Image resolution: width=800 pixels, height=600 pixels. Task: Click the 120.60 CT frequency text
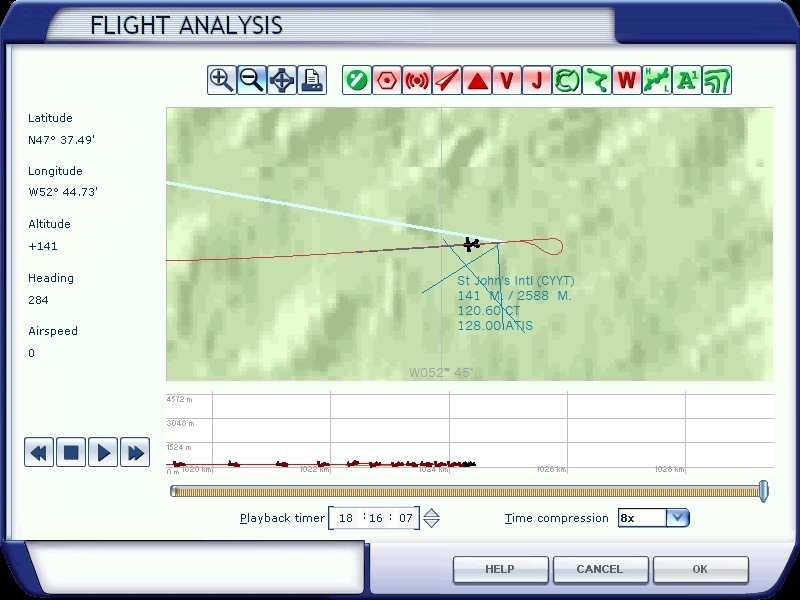tap(489, 311)
